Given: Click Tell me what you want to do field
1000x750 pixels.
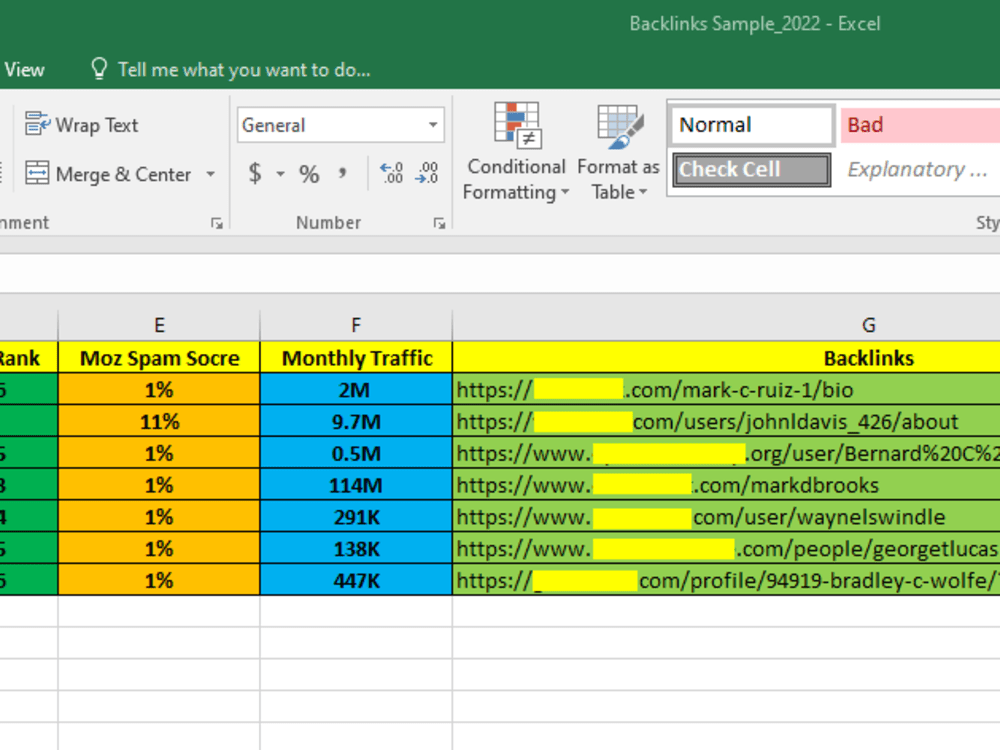Looking at the screenshot, I should click(244, 70).
